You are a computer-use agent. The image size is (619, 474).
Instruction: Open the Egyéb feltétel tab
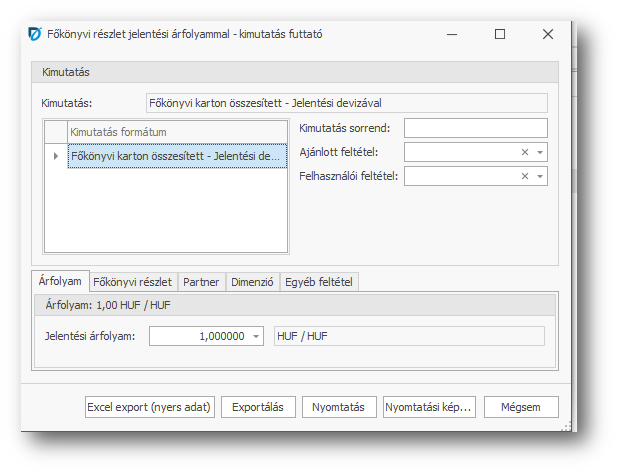tap(319, 282)
